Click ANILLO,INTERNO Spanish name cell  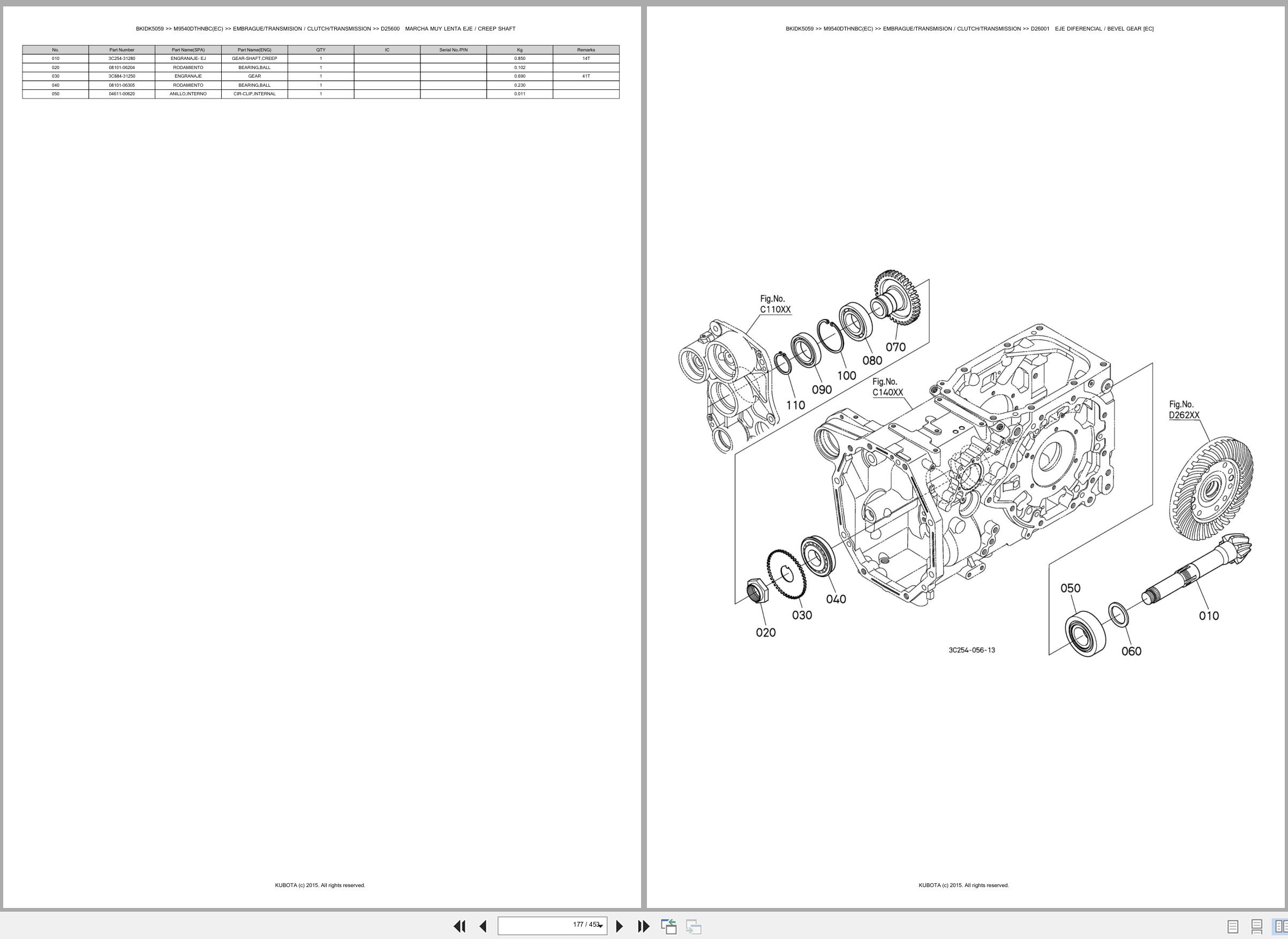tap(188, 94)
